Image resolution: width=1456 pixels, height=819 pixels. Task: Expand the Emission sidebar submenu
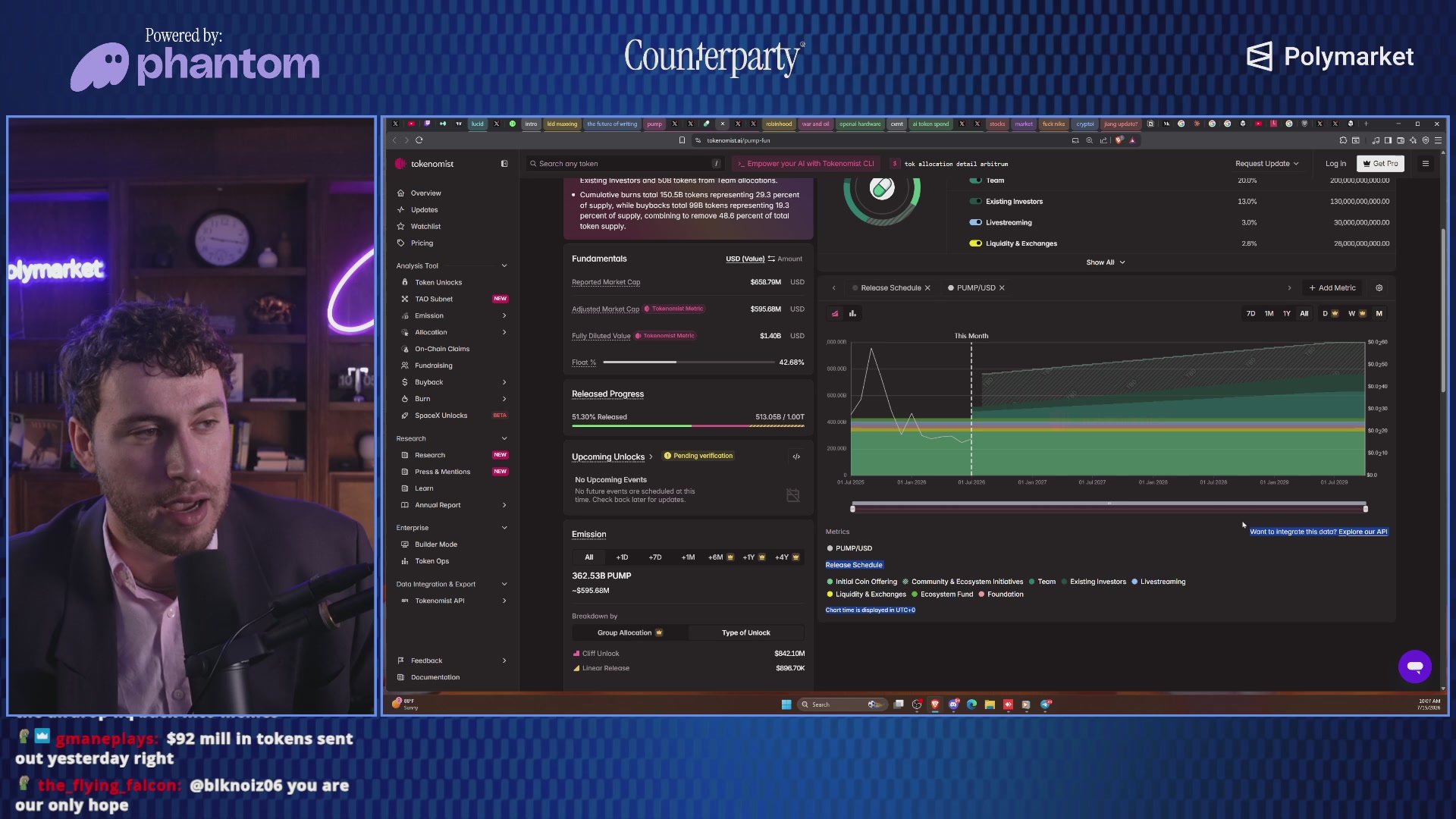coord(504,316)
